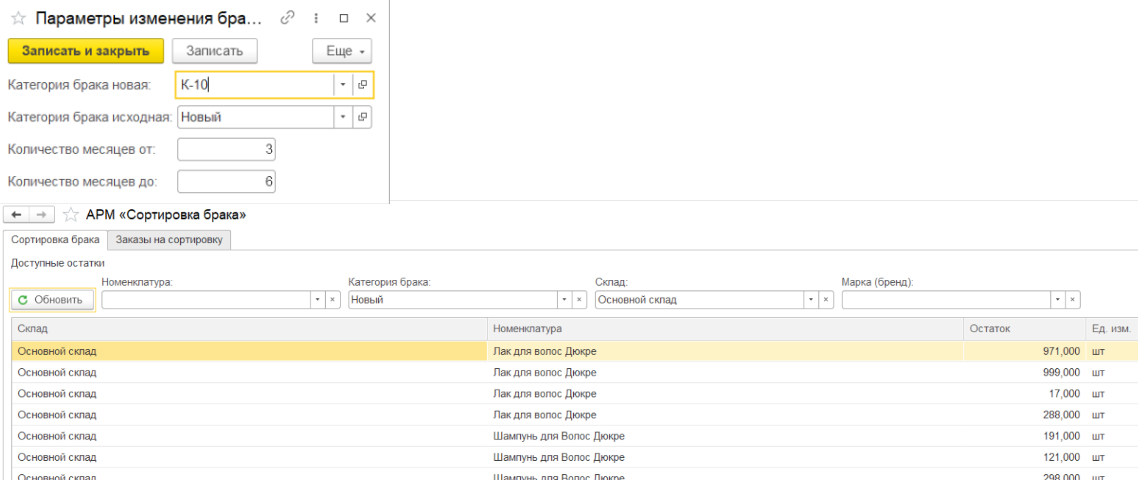Clear the Склад filter with its X button
Image resolution: width=1142 pixels, height=493 pixels.
(825, 300)
